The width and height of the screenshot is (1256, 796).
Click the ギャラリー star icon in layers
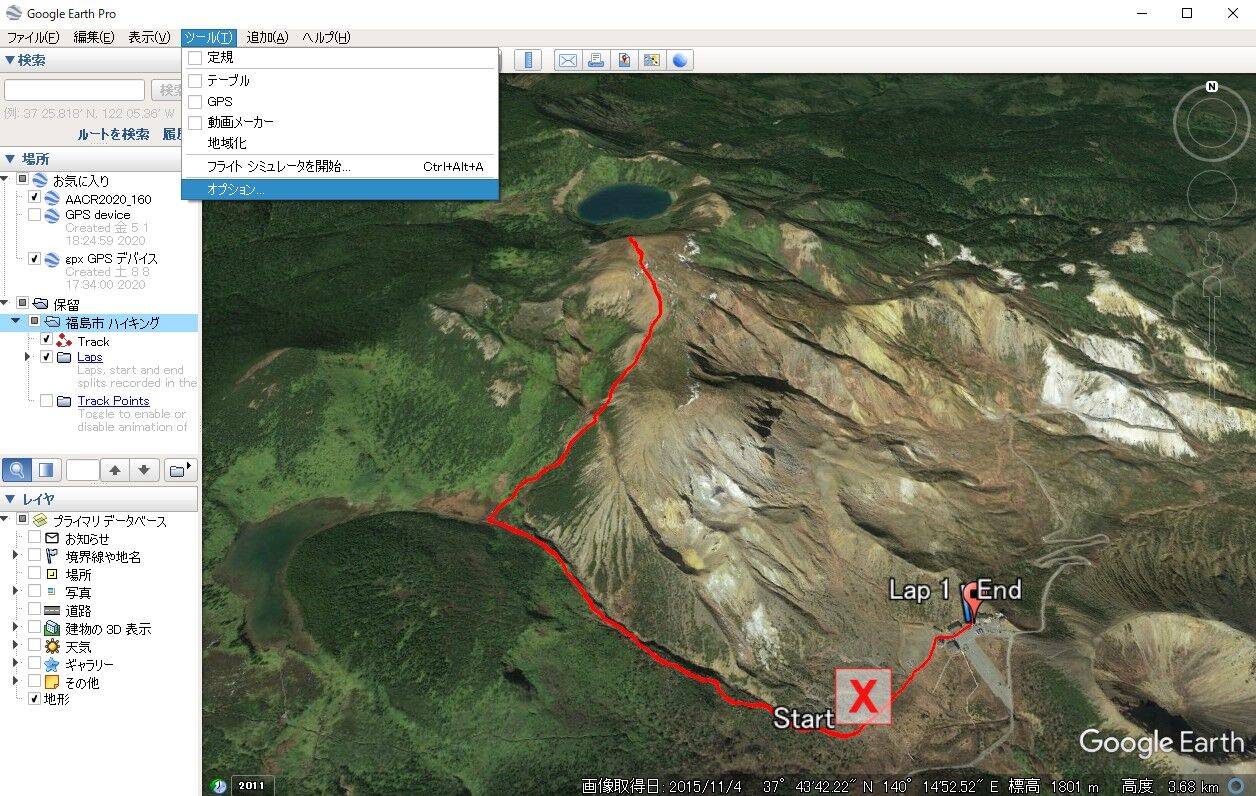coord(52,665)
